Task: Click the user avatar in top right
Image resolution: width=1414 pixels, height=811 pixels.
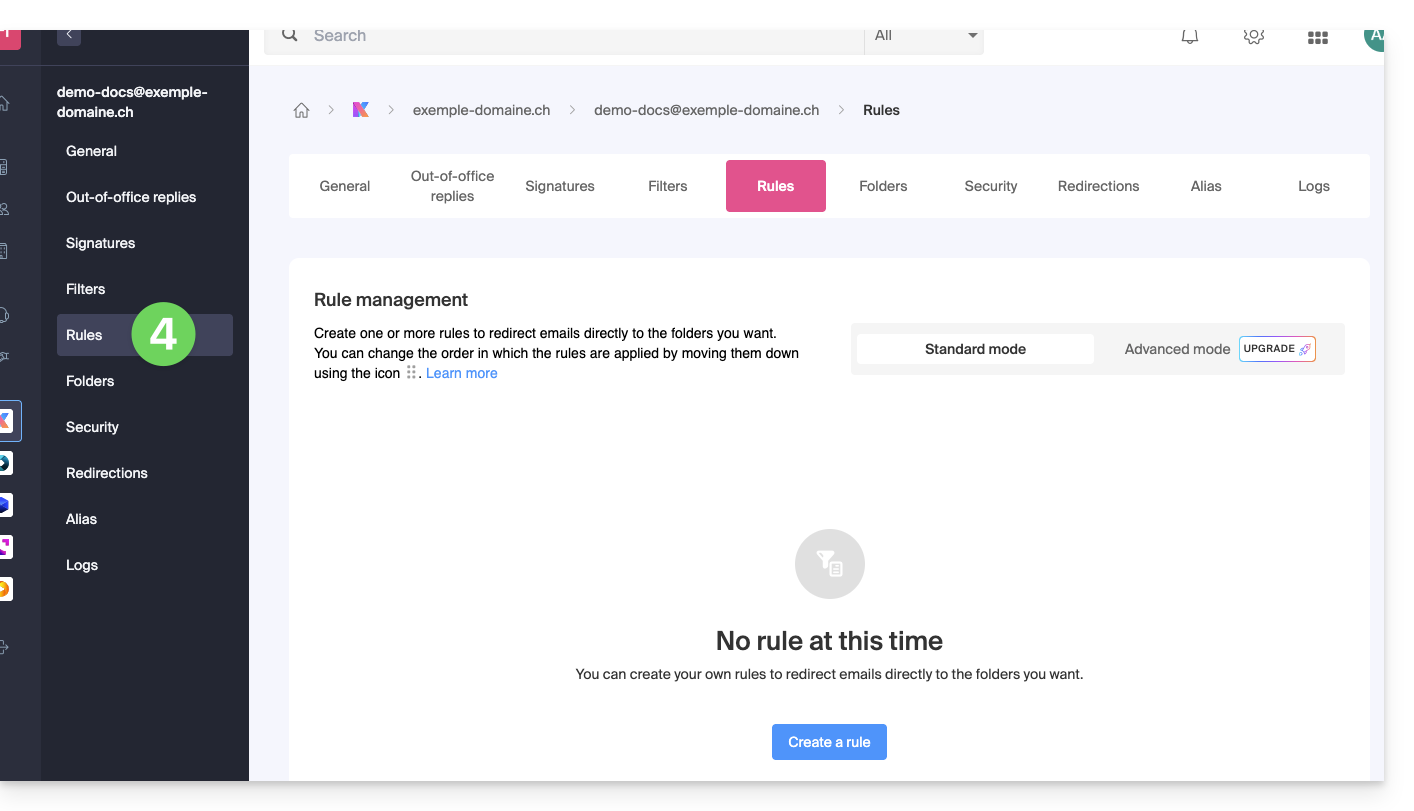Action: pos(1374,37)
